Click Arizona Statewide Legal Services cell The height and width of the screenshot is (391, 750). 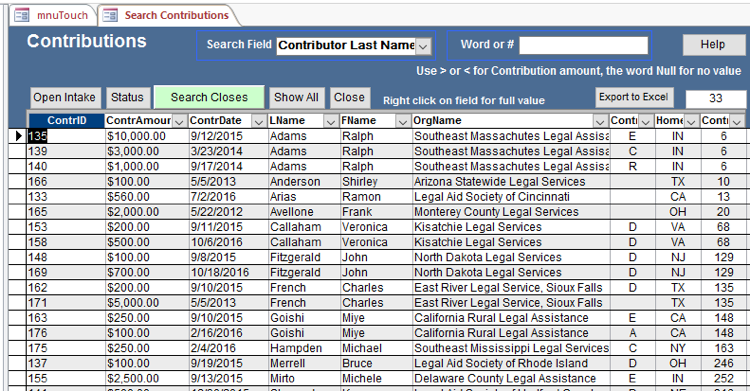click(x=510, y=182)
